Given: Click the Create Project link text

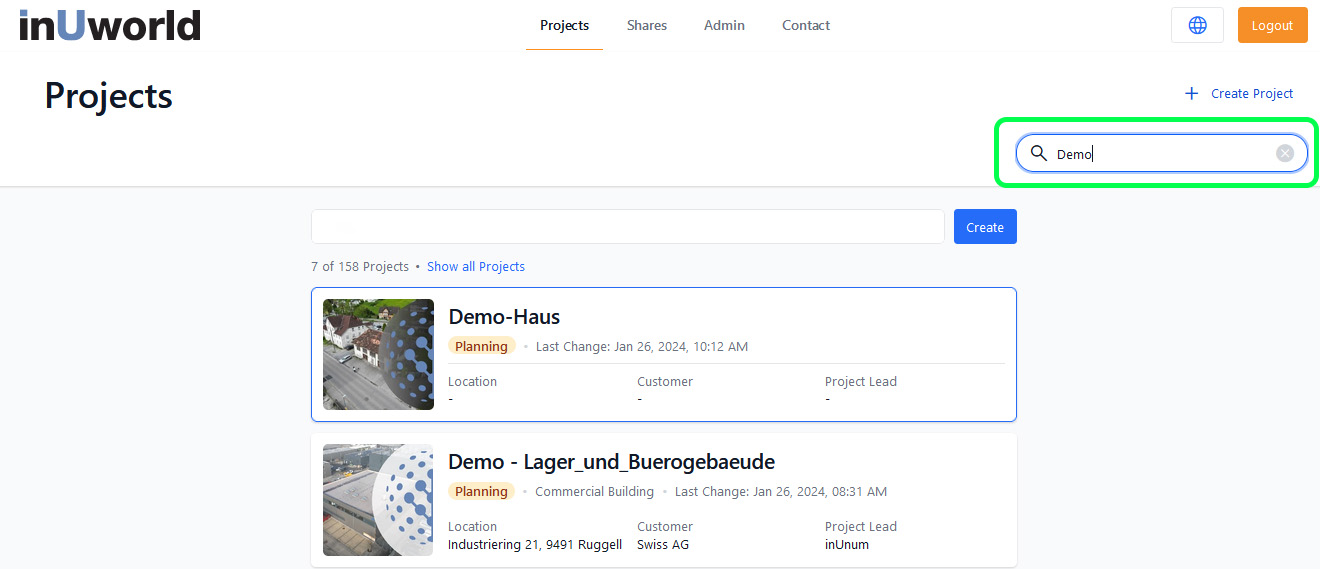Looking at the screenshot, I should [1252, 93].
